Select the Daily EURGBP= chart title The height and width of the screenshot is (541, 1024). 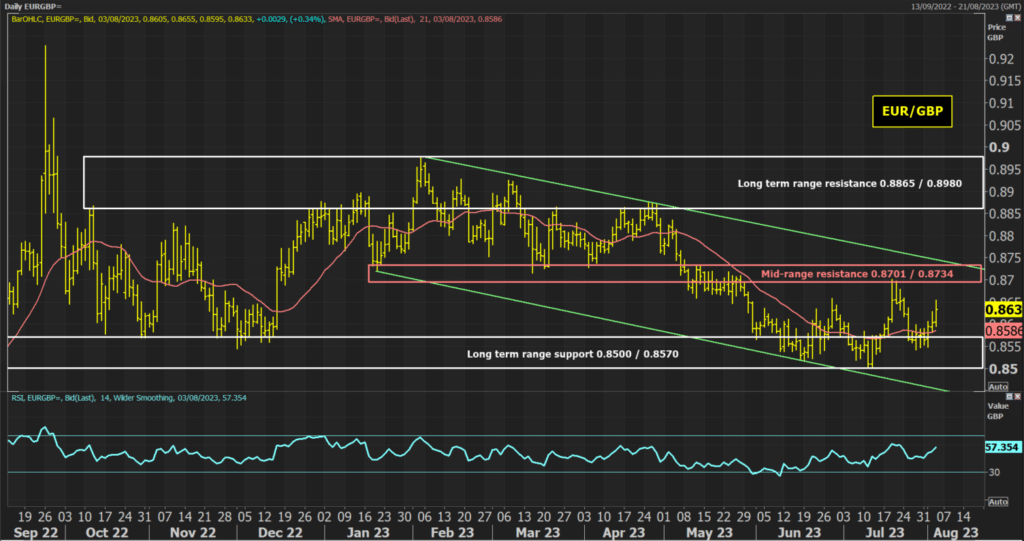[33, 7]
